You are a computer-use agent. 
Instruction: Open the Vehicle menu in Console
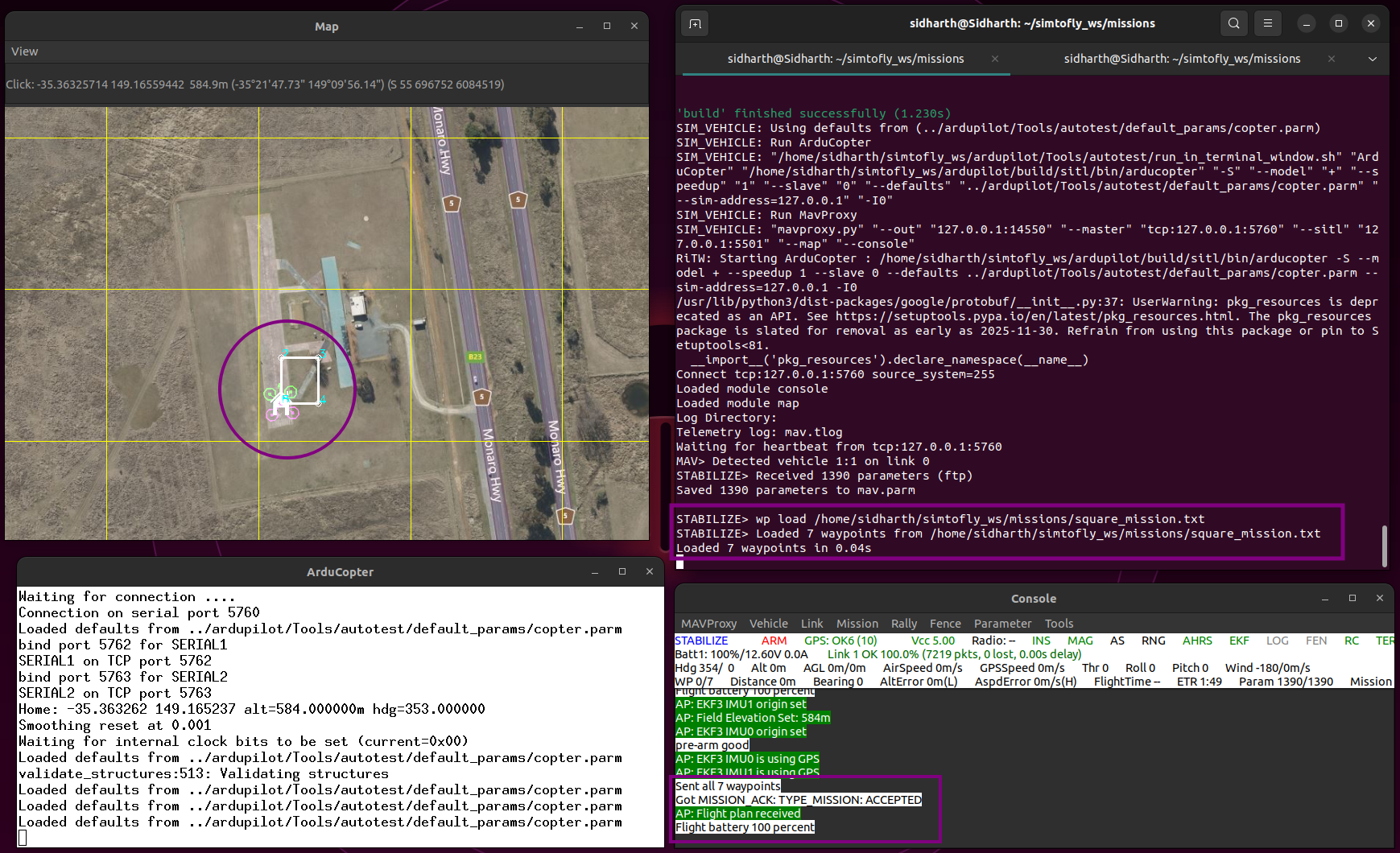(x=768, y=624)
